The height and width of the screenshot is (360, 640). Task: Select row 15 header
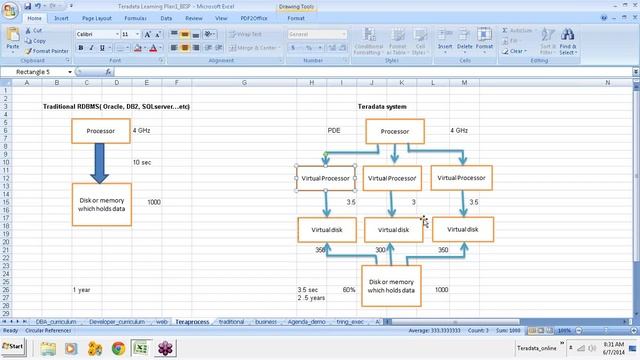[6, 202]
